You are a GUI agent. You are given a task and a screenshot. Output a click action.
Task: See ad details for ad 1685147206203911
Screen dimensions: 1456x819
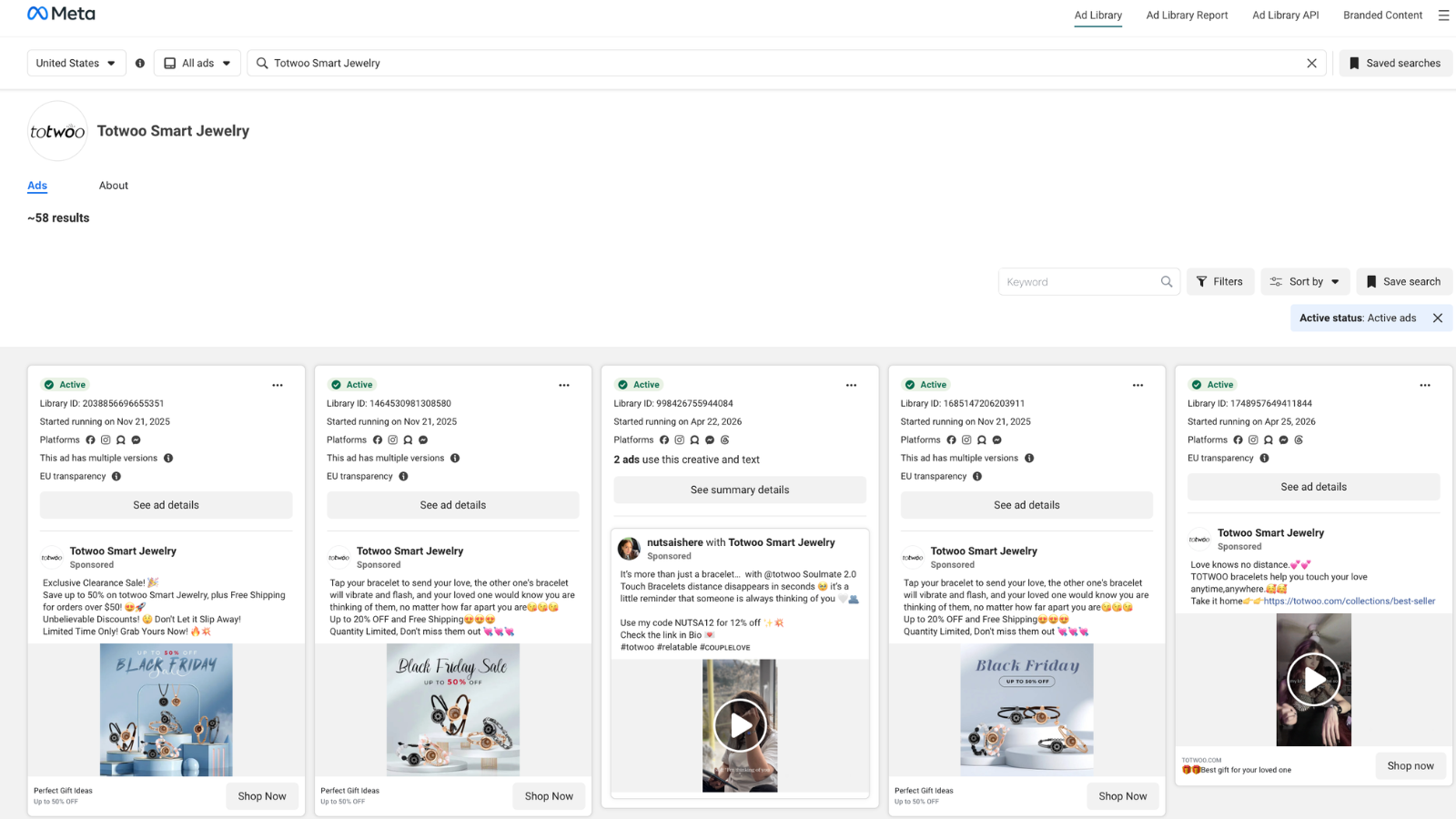(1026, 505)
